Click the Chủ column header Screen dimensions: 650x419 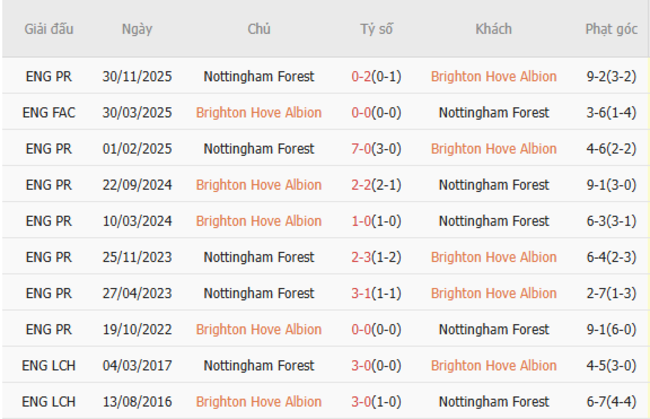tap(259, 29)
